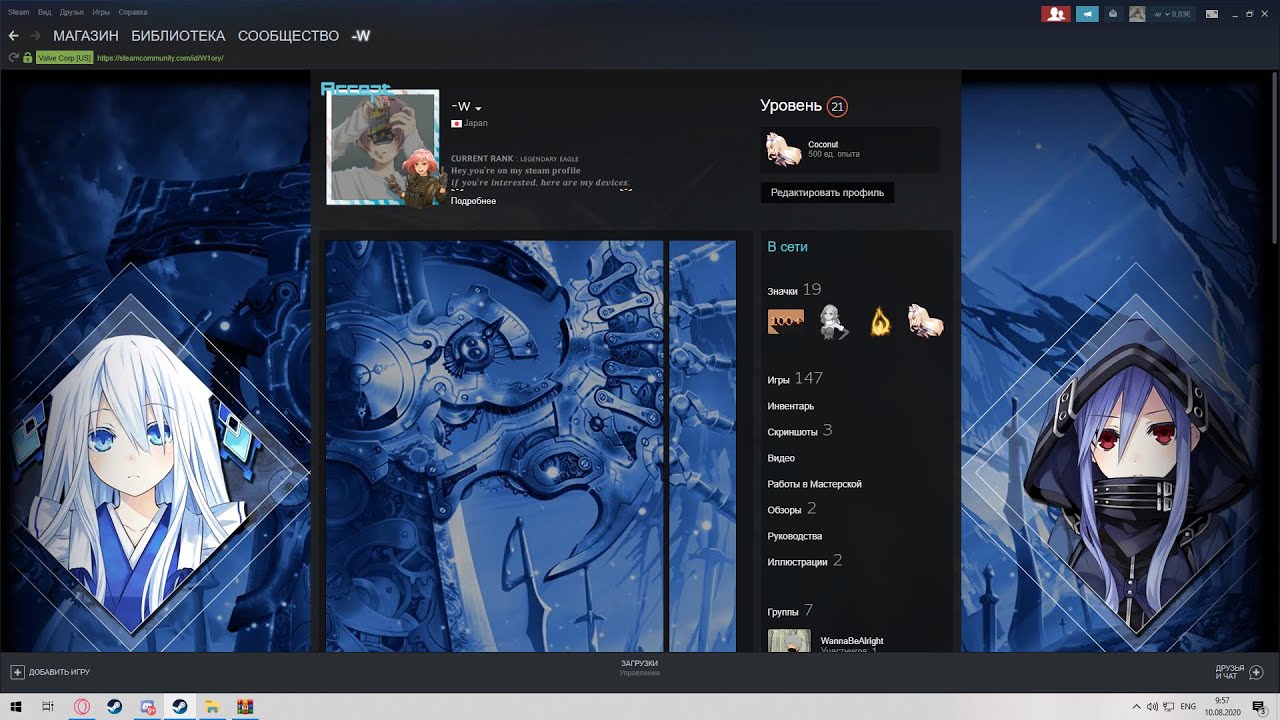This screenshot has width=1280, height=720.
Task: Expand the profile name -W dropdown arrow
Action: 478,108
